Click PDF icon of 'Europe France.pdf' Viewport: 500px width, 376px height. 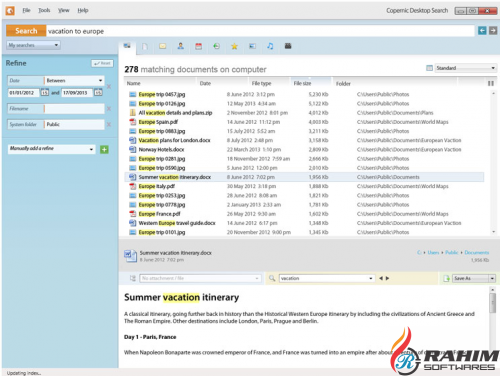133,214
